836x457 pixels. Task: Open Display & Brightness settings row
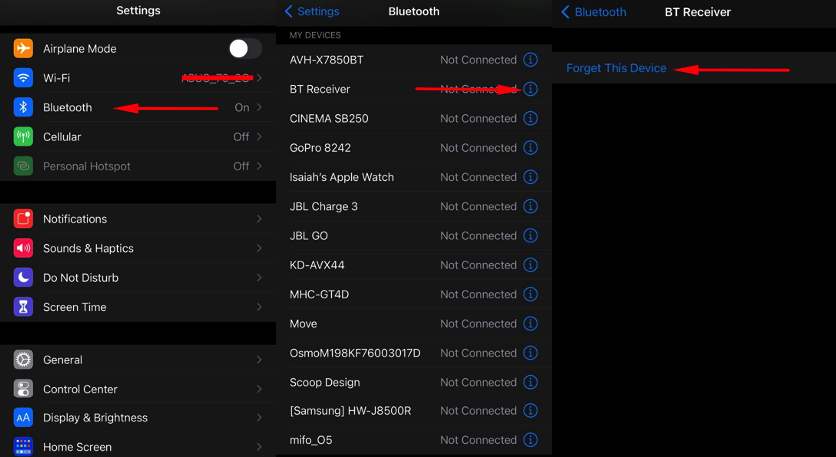[x=138, y=418]
